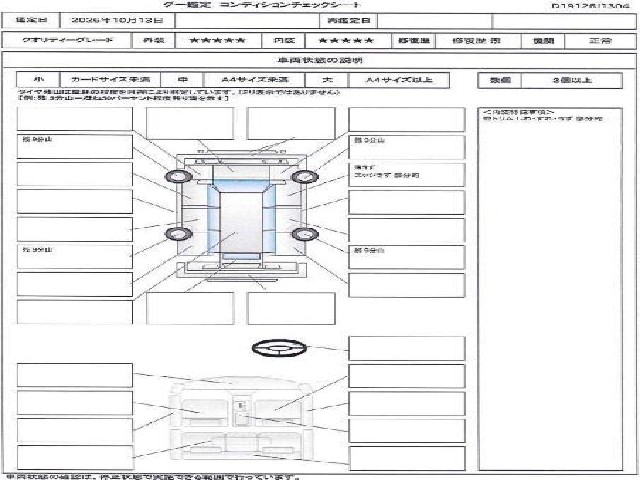Click the 車両状態の説明 heading

point(319,60)
